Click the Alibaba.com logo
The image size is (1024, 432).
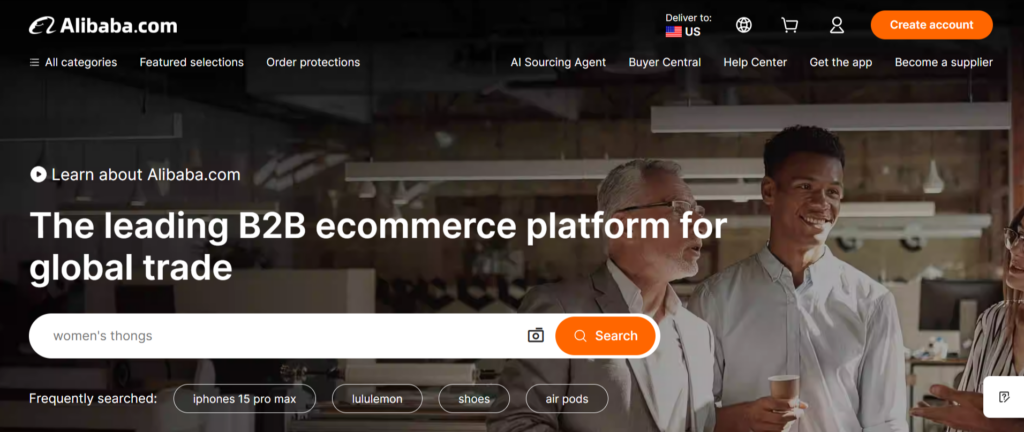[103, 25]
